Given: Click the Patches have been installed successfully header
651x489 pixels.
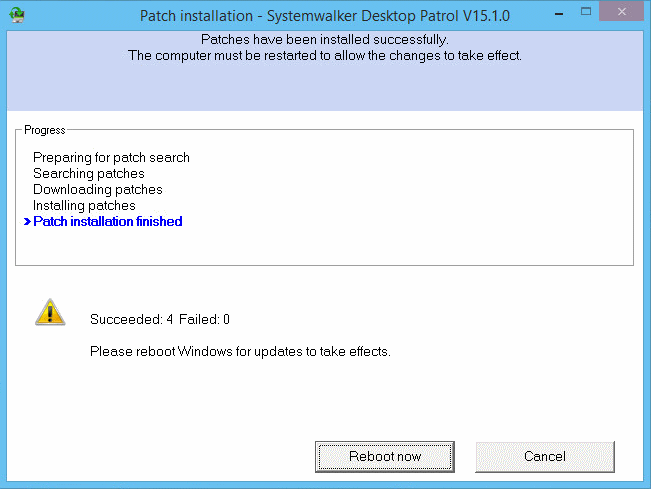Looking at the screenshot, I should pyautogui.click(x=325, y=39).
